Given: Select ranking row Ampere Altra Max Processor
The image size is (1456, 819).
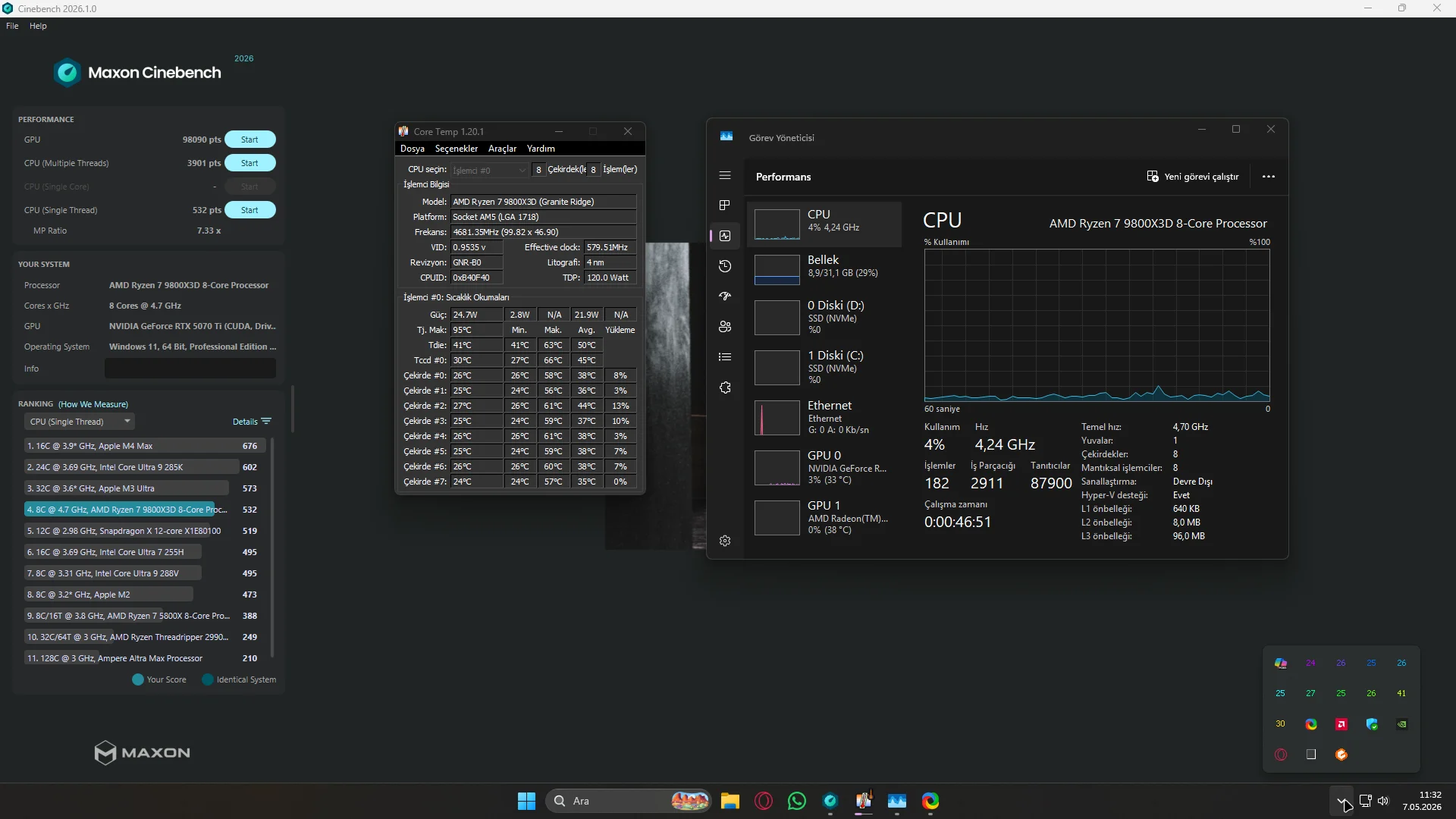Looking at the screenshot, I should pyautogui.click(x=144, y=658).
